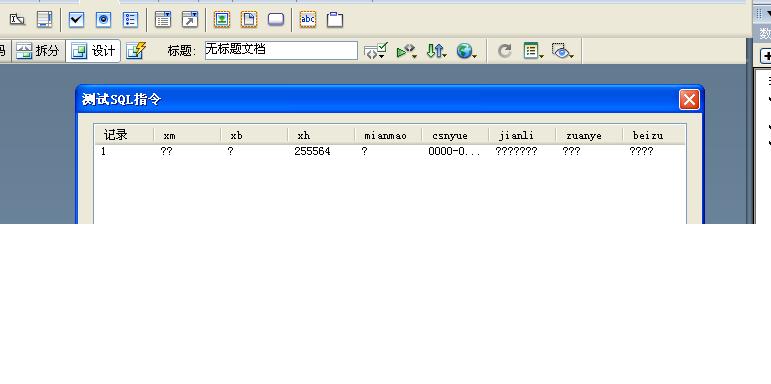Viewport: 771px width, 384px height.
Task: Insert a textarea form element
Action: click(44, 20)
